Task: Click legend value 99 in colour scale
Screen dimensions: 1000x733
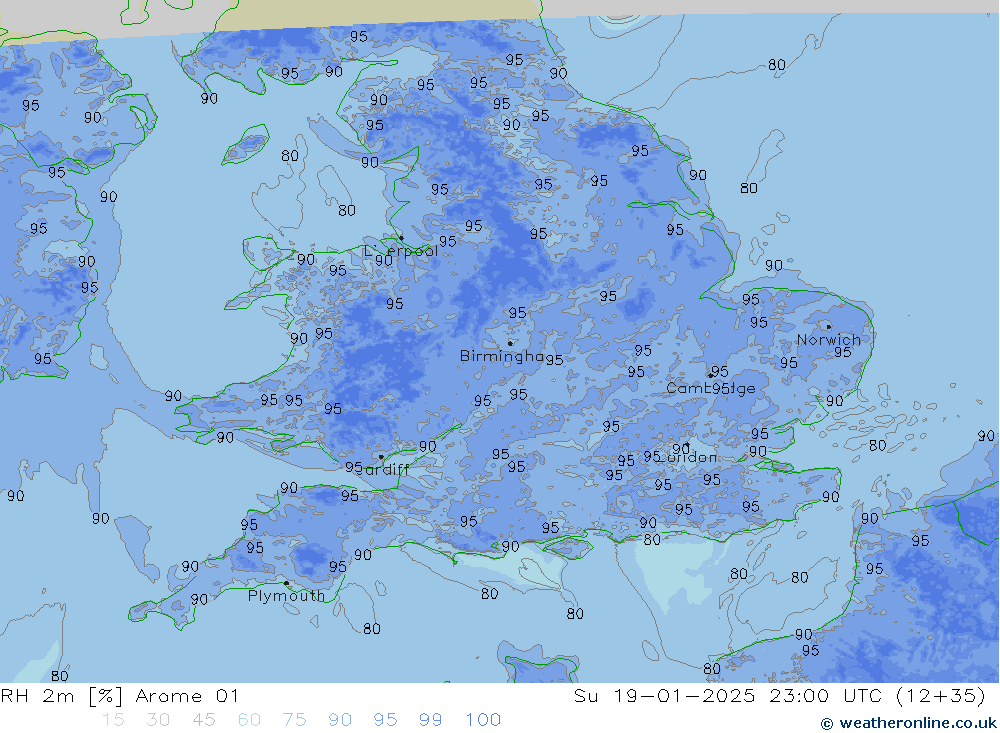Action: pos(430,720)
